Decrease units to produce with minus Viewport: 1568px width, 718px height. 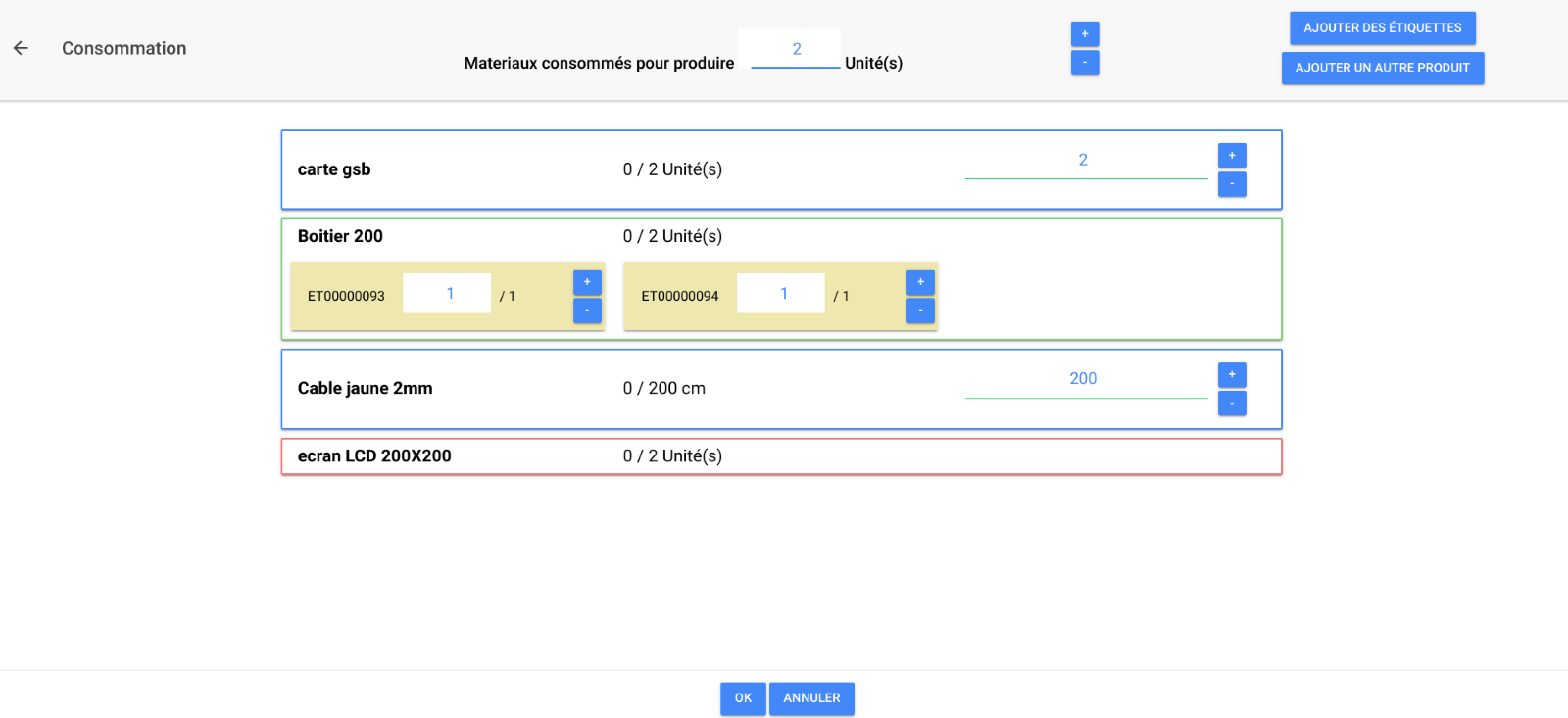click(1084, 63)
